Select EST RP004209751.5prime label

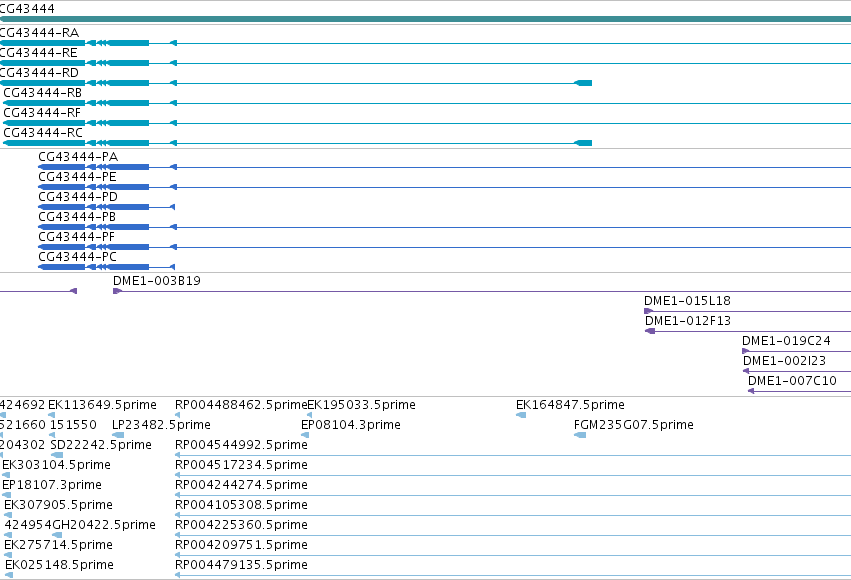click(242, 545)
